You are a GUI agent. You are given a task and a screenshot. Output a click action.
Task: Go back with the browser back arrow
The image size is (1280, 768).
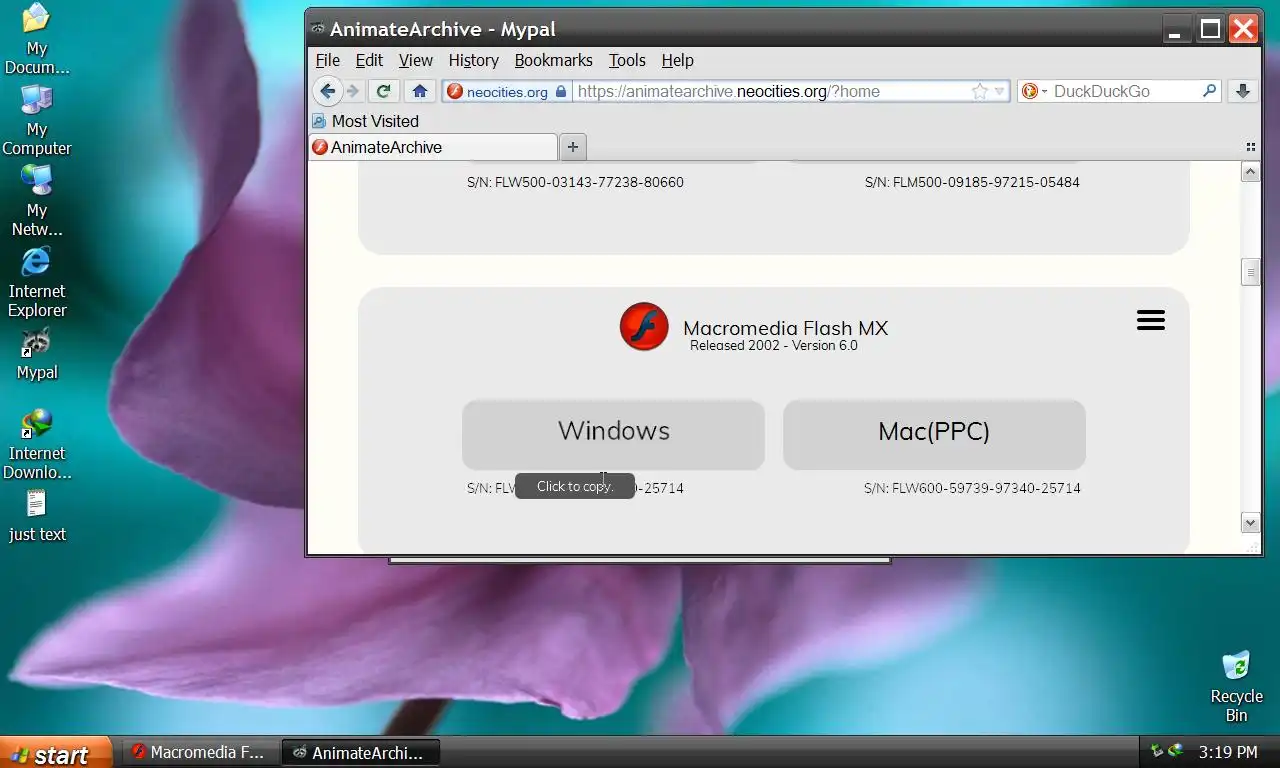click(x=327, y=91)
